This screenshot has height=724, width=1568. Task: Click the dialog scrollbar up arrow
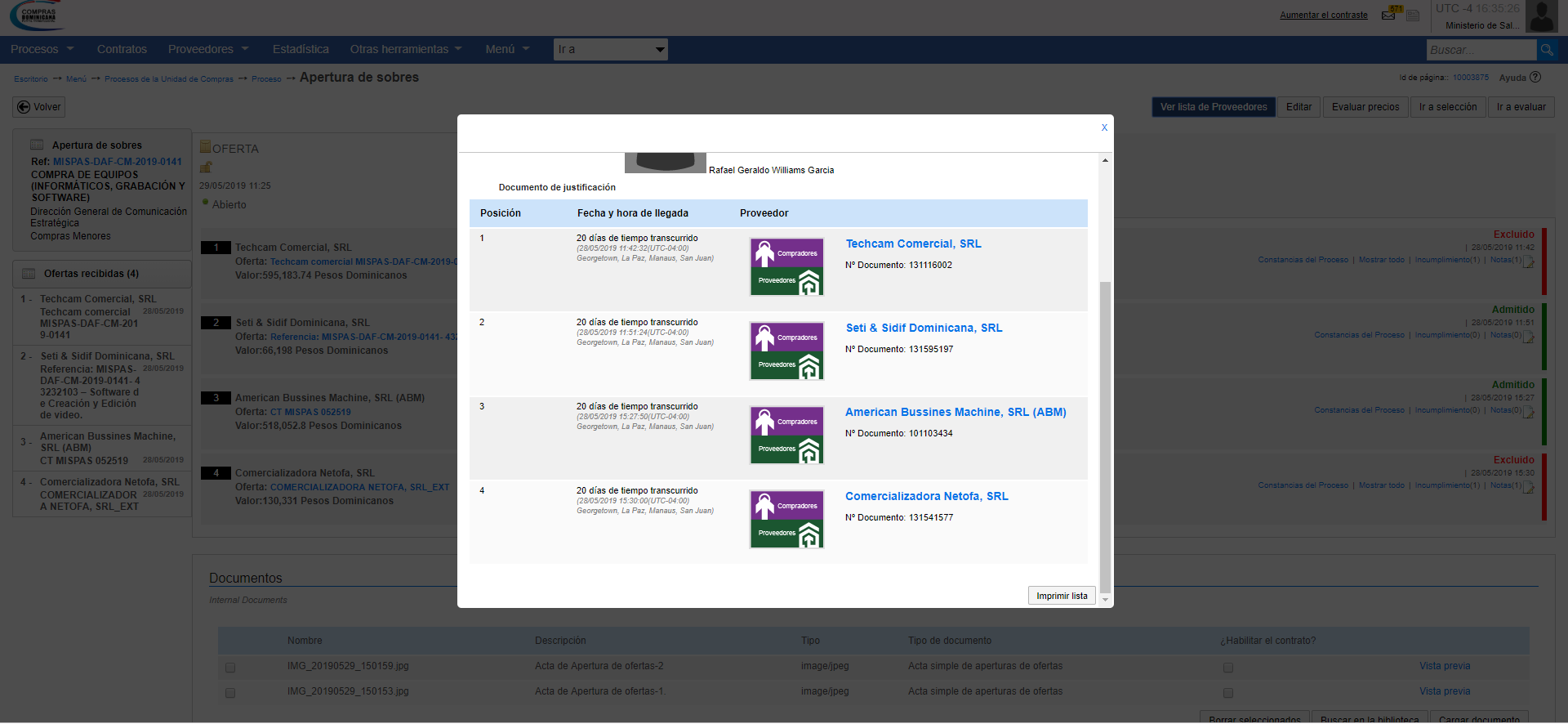1105,160
